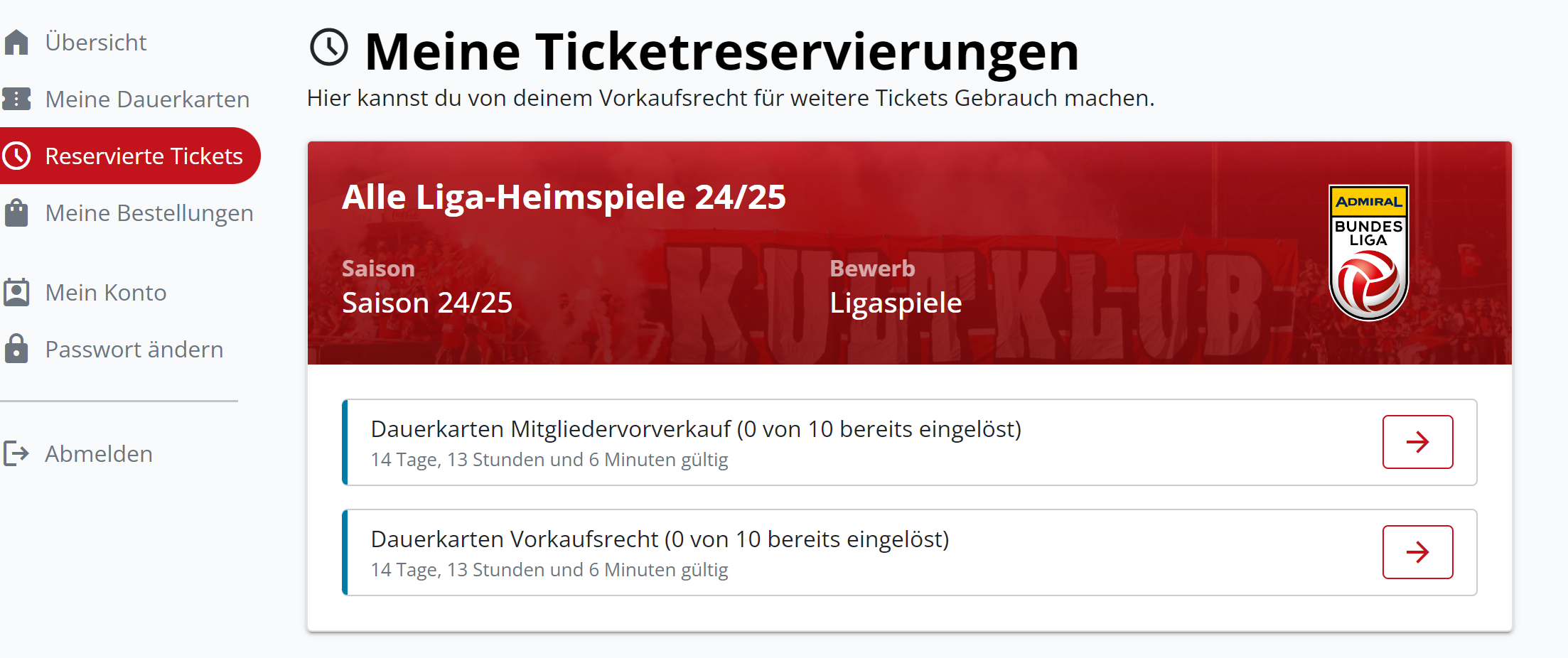Select the Dauerkarten Mitgliedervorverkauf reservation row
Viewport: 1568px width, 658px height.
[x=910, y=442]
